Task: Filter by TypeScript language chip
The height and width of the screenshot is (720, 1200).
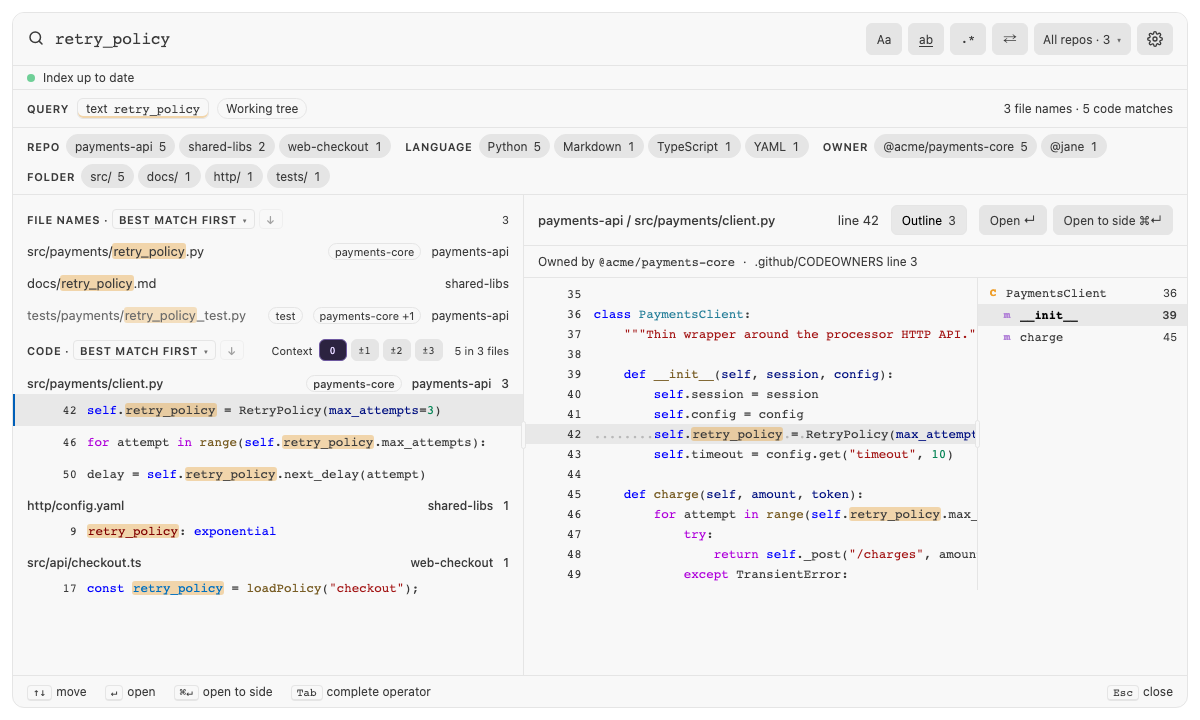Action: click(x=694, y=147)
